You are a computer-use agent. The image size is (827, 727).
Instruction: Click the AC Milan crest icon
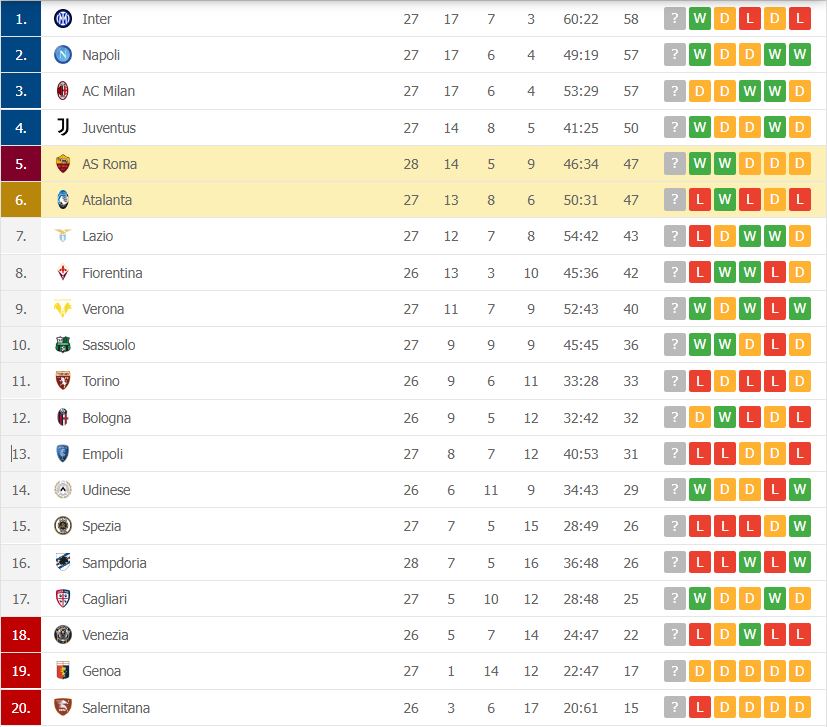pyautogui.click(x=63, y=91)
